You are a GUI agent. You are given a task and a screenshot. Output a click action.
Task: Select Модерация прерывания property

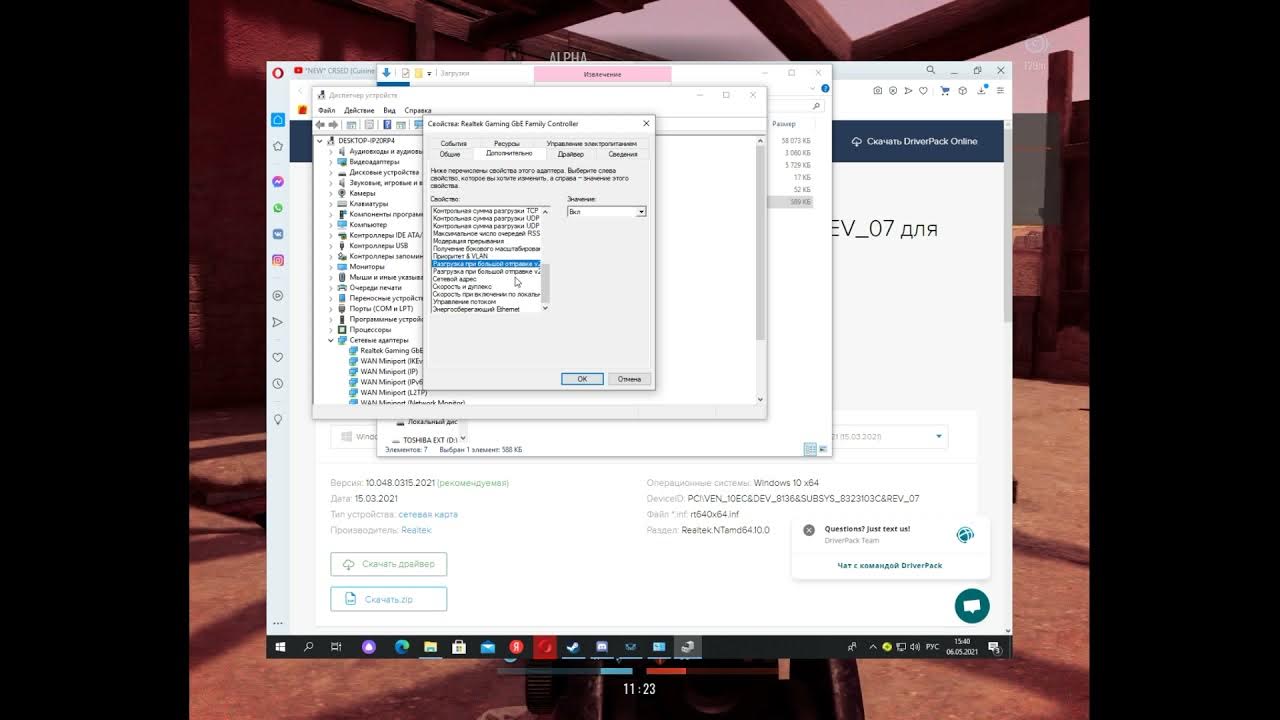tap(468, 241)
